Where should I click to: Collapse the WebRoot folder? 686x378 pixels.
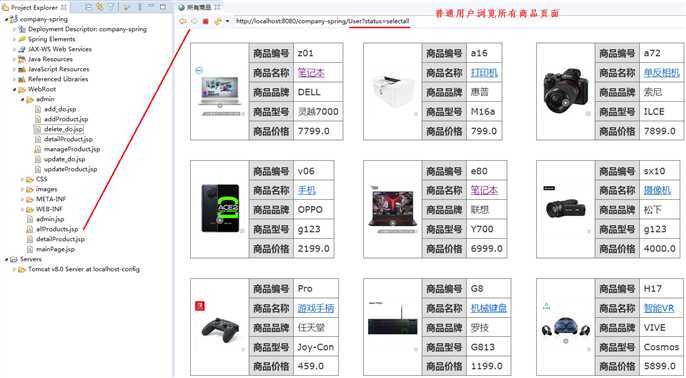[x=15, y=89]
